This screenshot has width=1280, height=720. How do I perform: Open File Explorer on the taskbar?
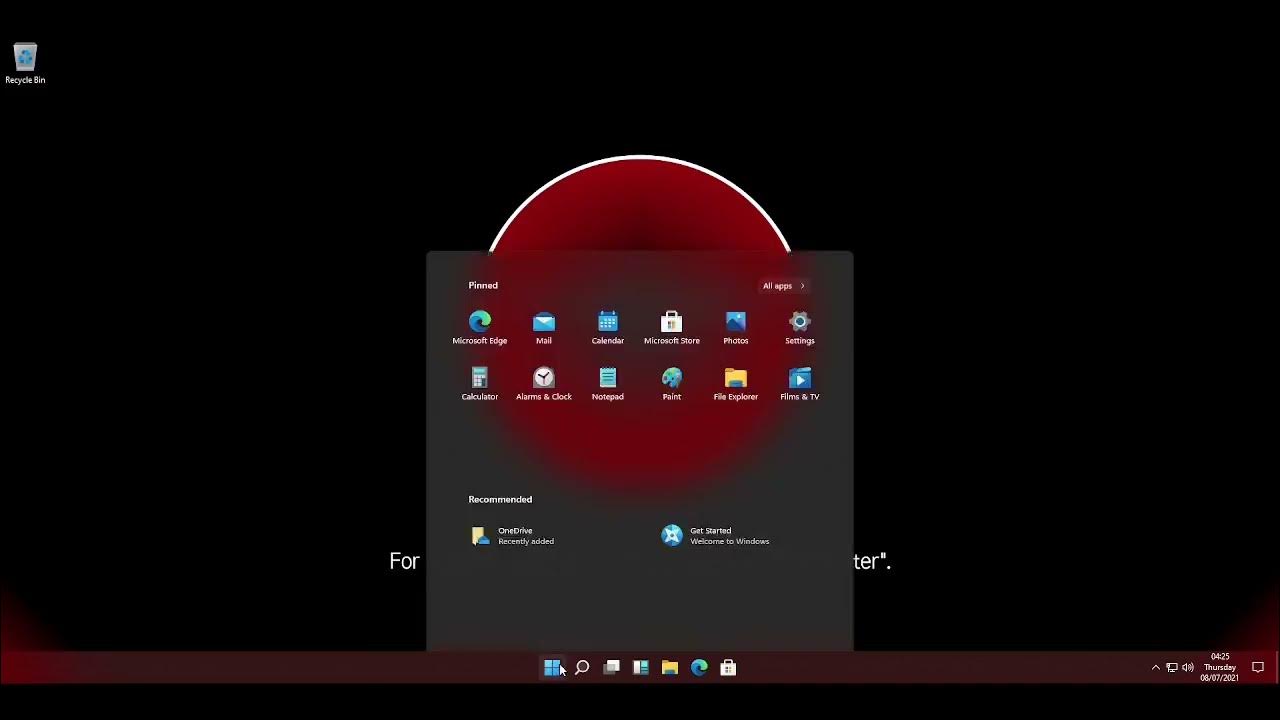pyautogui.click(x=670, y=668)
